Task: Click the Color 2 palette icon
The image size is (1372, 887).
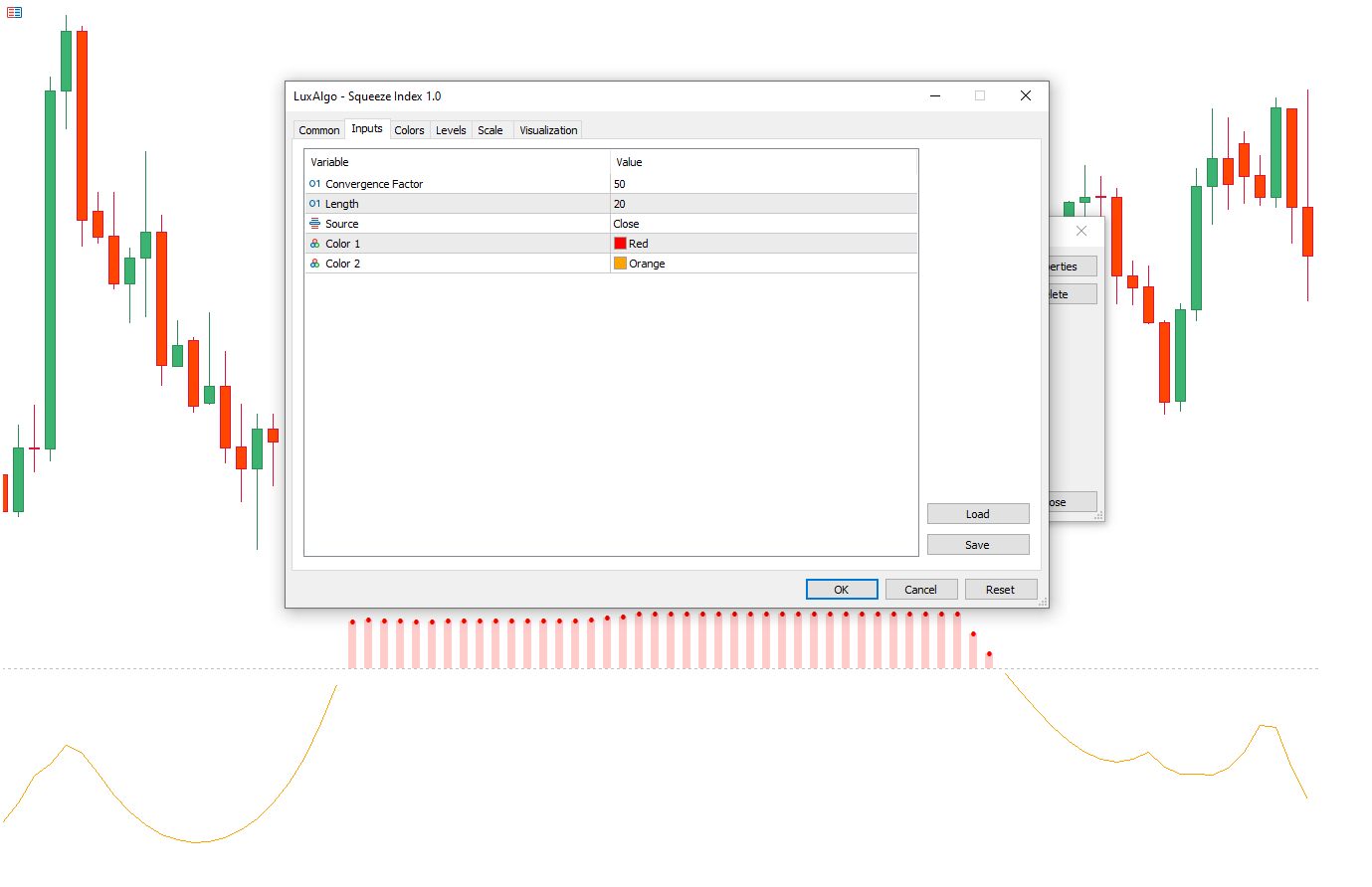Action: click(314, 264)
